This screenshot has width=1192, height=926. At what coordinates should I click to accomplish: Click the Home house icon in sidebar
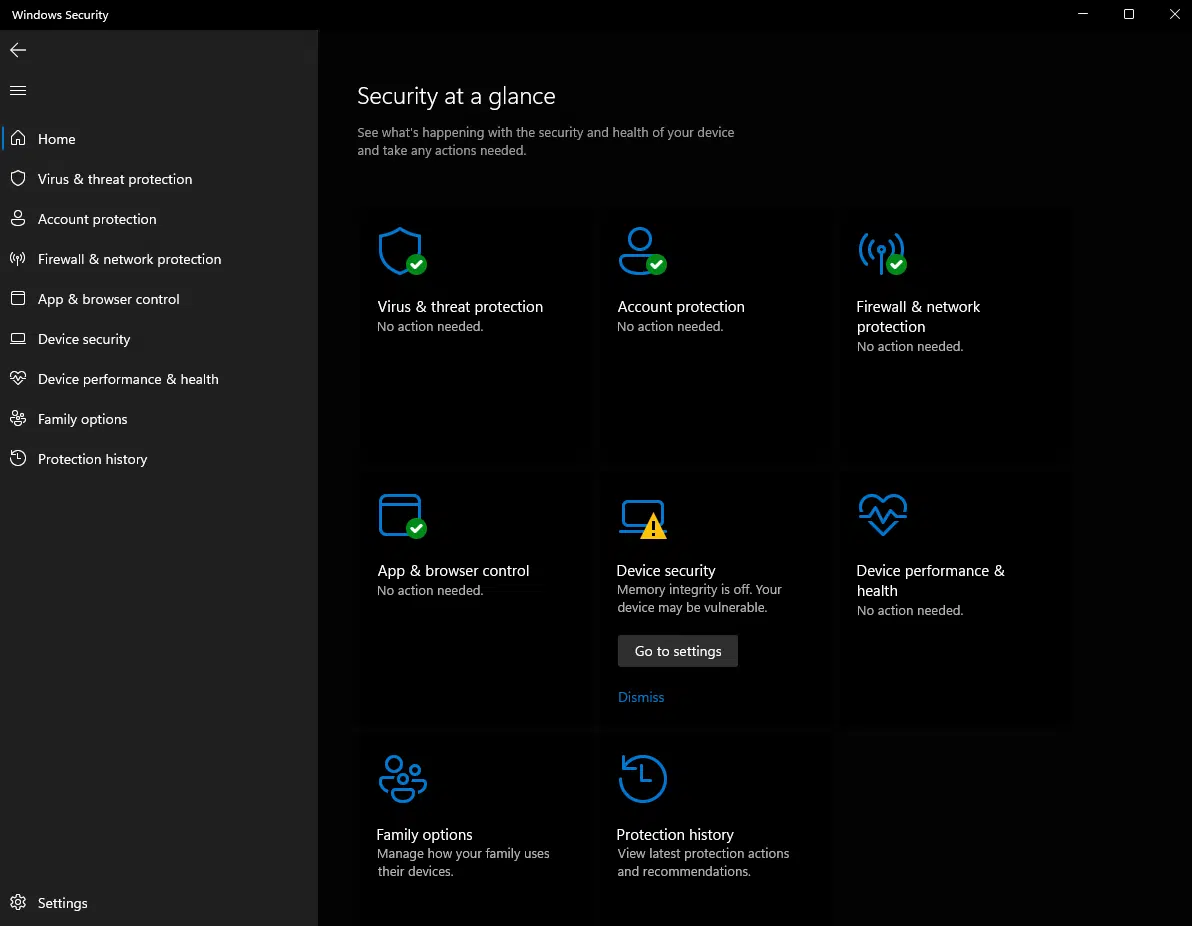pyautogui.click(x=18, y=138)
